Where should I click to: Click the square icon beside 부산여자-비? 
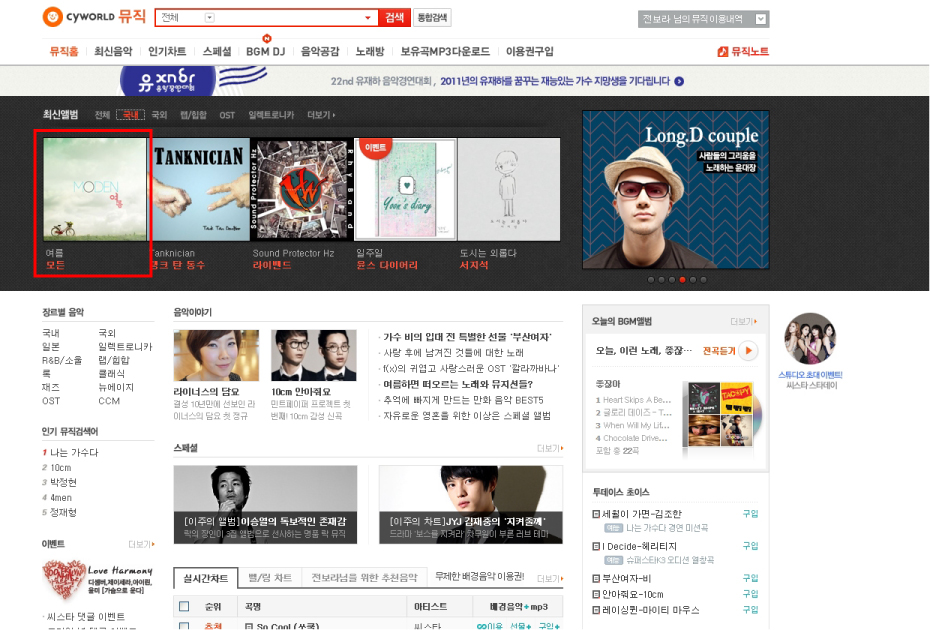[596, 578]
